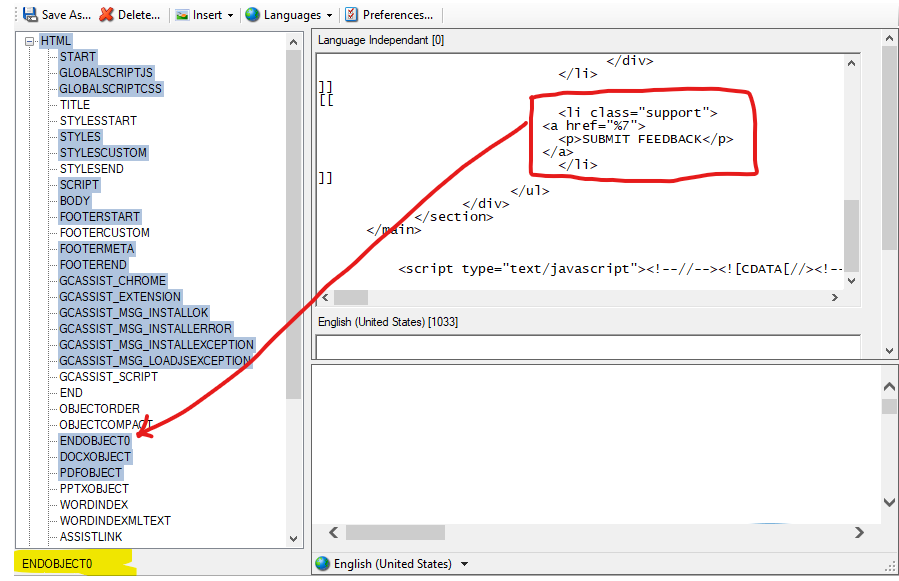This screenshot has width=899, height=581.
Task: Select GCASSIST_MSG_INSTALLERROR in the tree
Action: click(146, 329)
